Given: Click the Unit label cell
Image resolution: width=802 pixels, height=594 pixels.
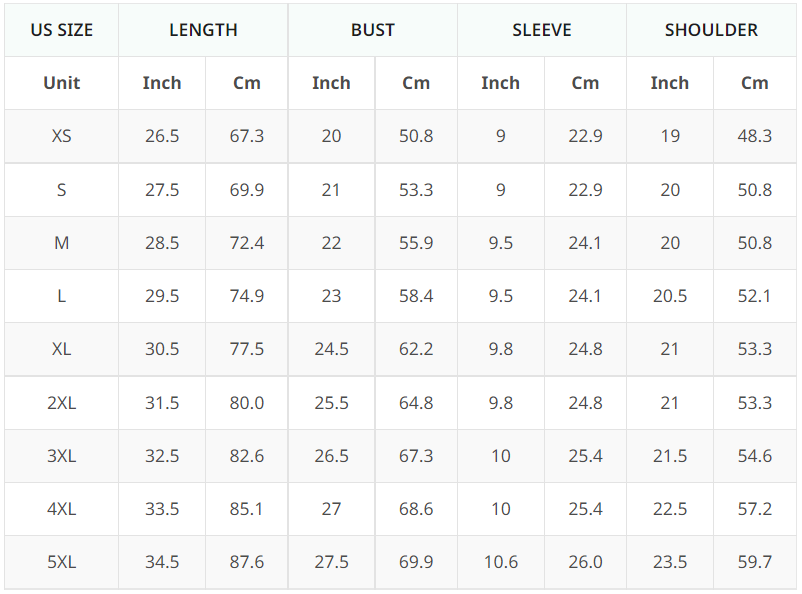Looking at the screenshot, I should [x=61, y=83].
